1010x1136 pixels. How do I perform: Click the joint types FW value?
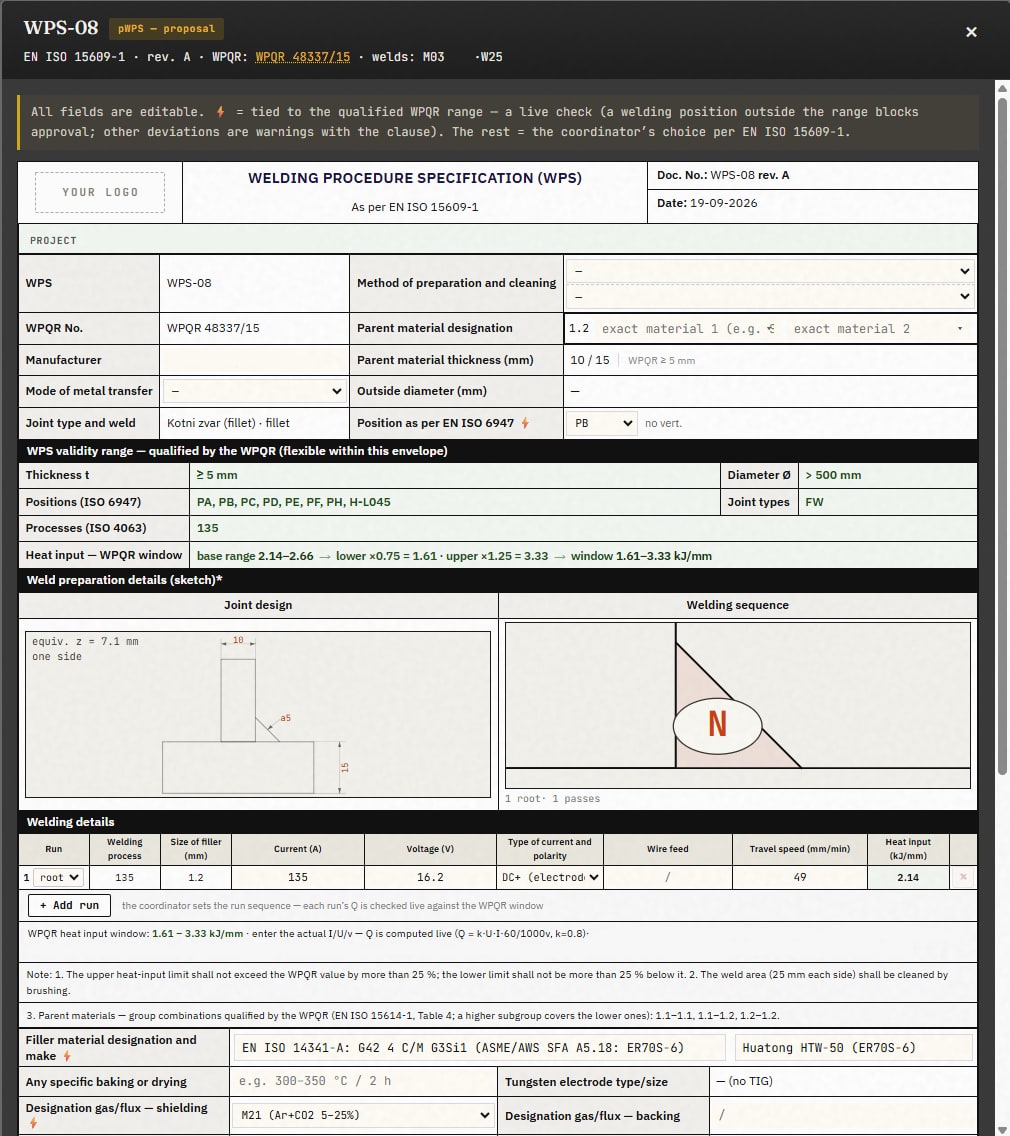[814, 502]
